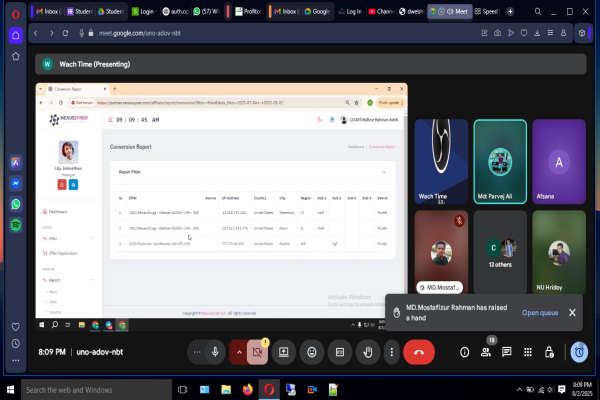Open WhatsApp in the Opera sidebar

pyautogui.click(x=16, y=204)
